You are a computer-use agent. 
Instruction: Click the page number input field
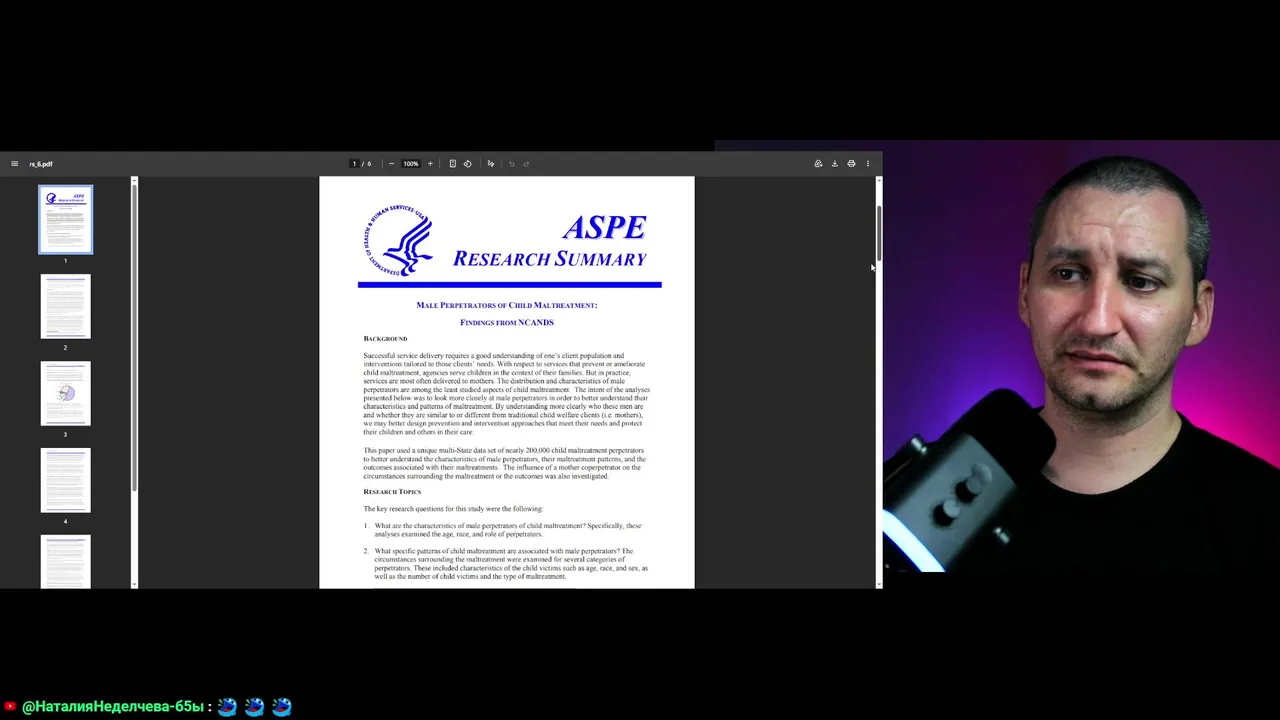point(354,164)
